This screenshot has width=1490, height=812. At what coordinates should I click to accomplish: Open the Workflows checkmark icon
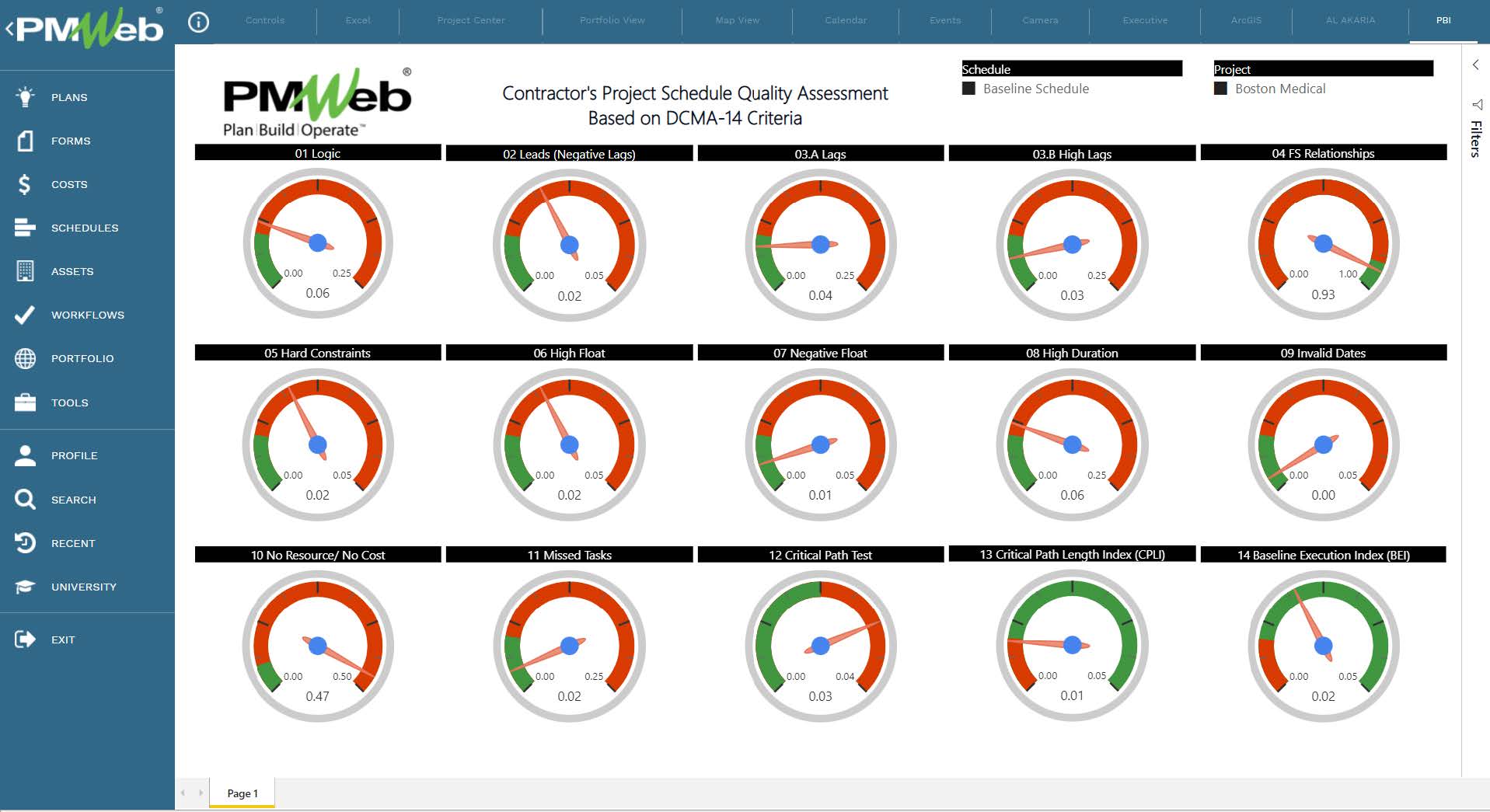[x=25, y=315]
